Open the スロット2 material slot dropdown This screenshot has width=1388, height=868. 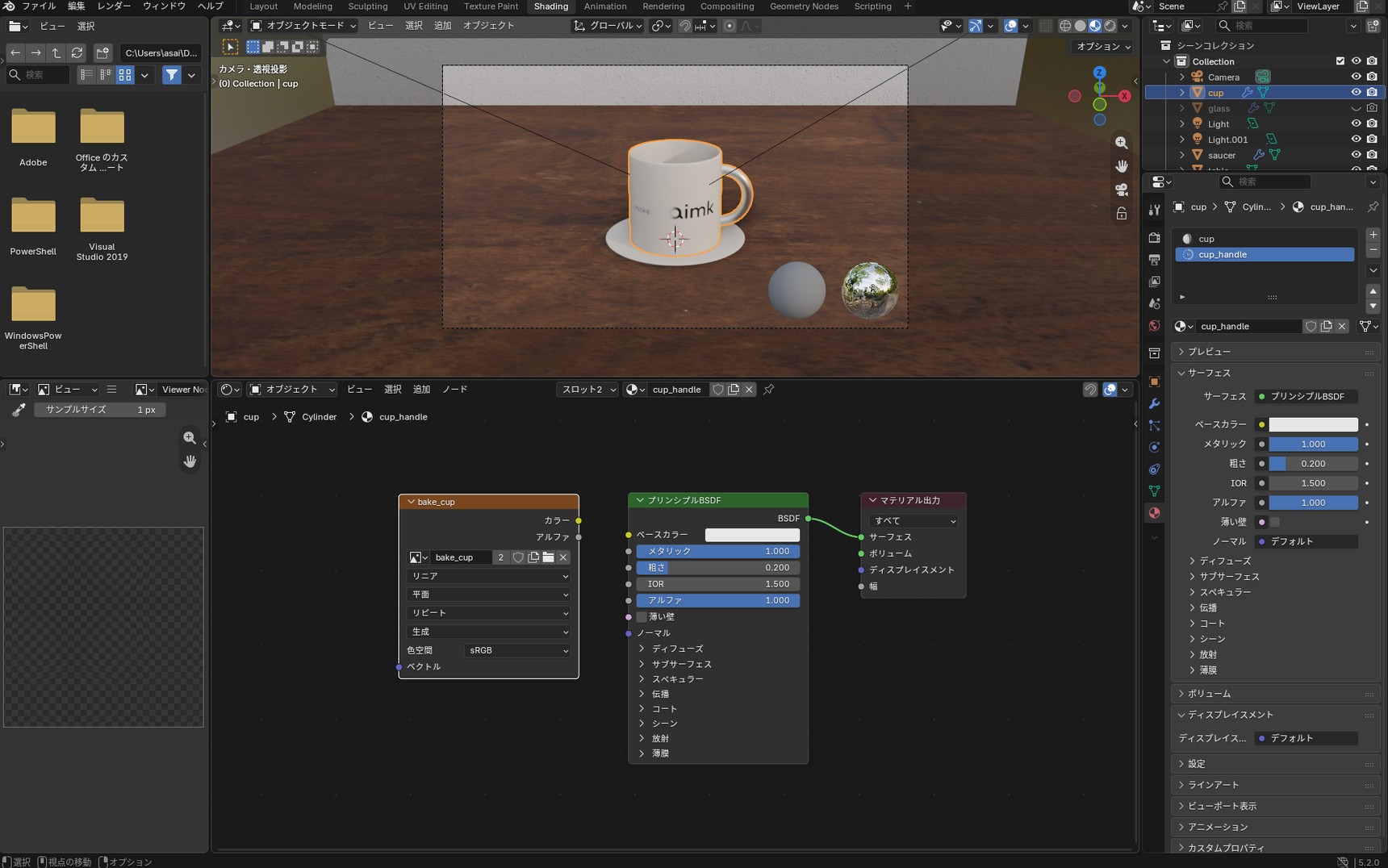click(588, 390)
